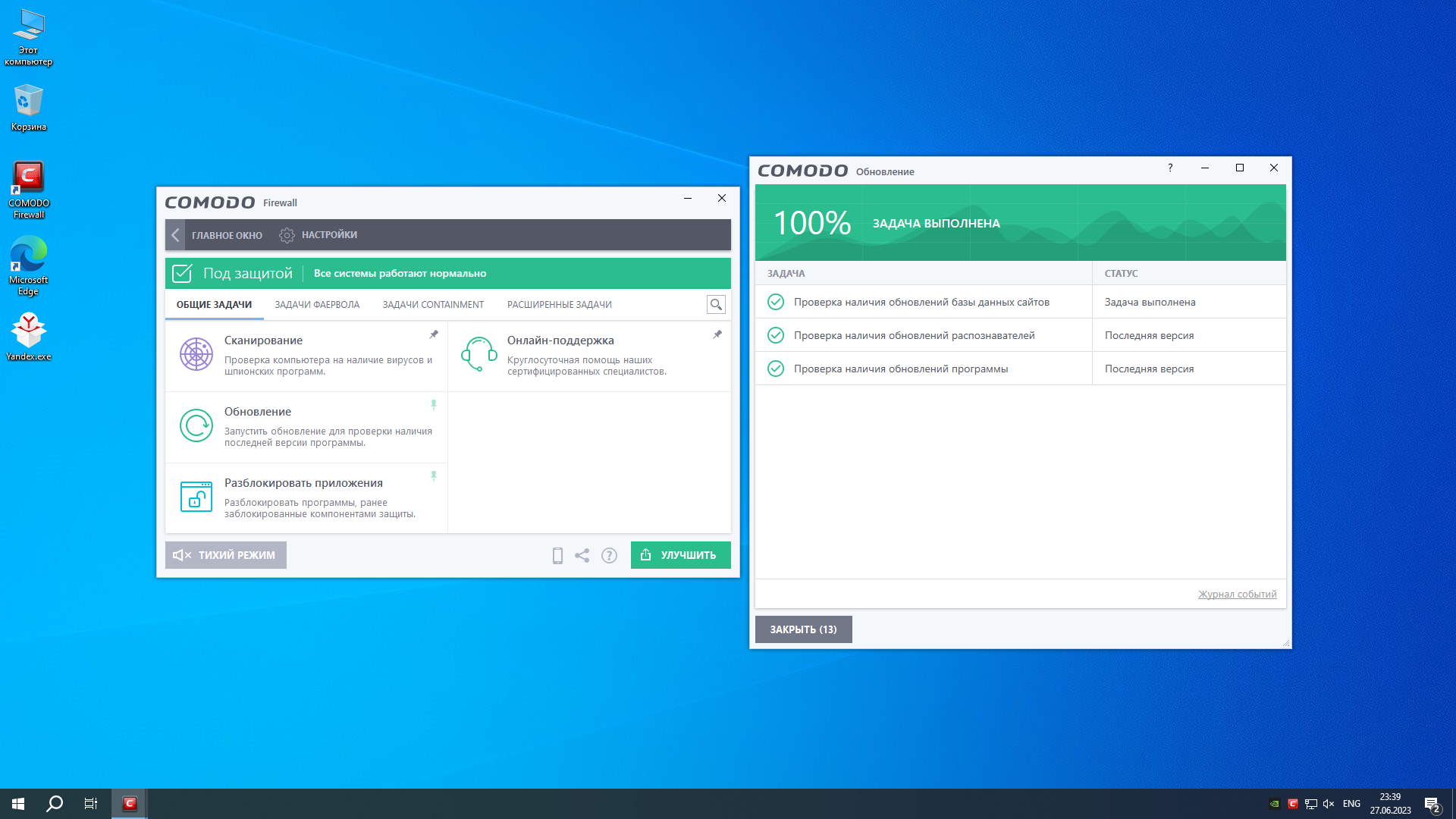Open search with the magnifier icon
Screen dimensions: 1456x819
(715, 305)
